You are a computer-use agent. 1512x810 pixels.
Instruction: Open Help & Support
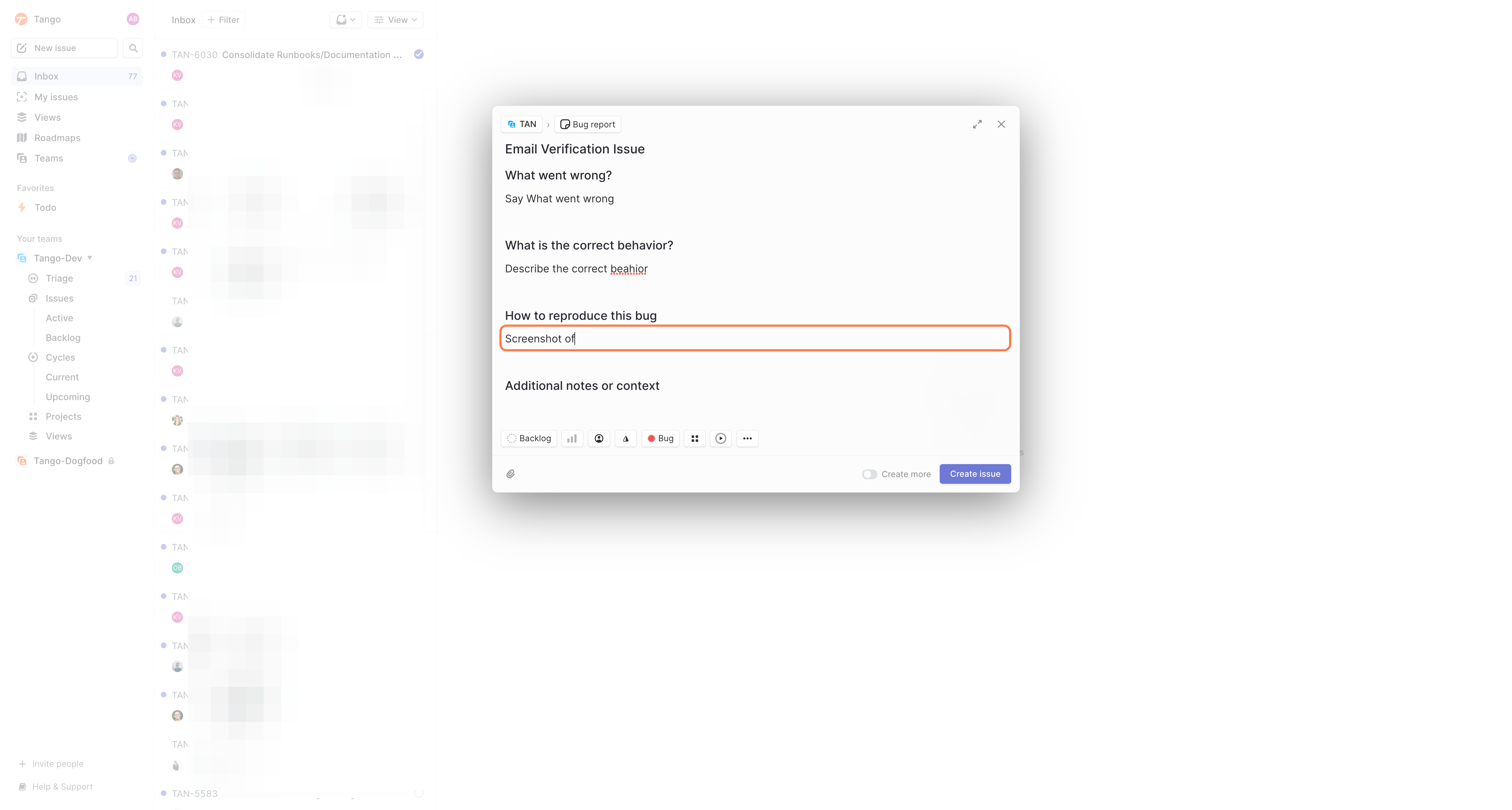(56, 786)
